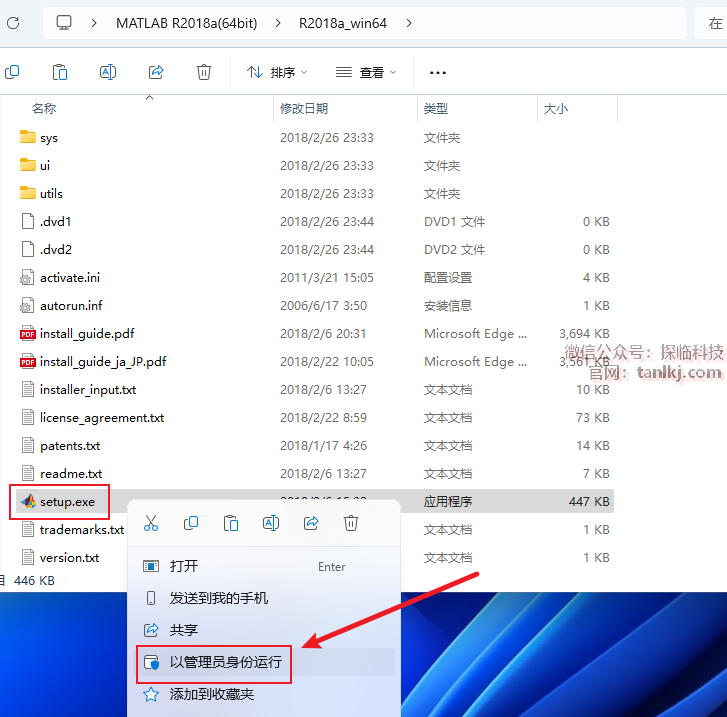Select patents.txt file
Image resolution: width=727 pixels, height=717 pixels.
point(70,446)
